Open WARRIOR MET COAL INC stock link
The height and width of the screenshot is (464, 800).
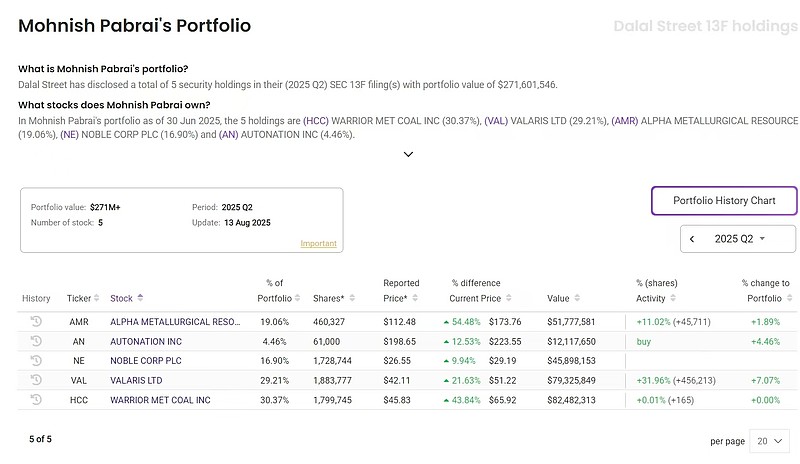click(x=160, y=399)
